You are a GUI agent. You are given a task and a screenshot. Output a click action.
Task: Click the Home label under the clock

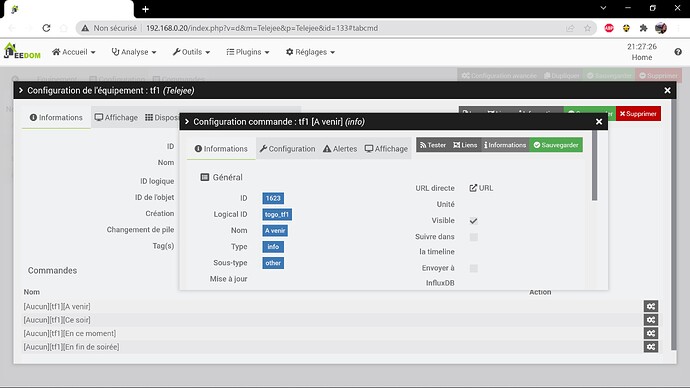click(x=642, y=57)
